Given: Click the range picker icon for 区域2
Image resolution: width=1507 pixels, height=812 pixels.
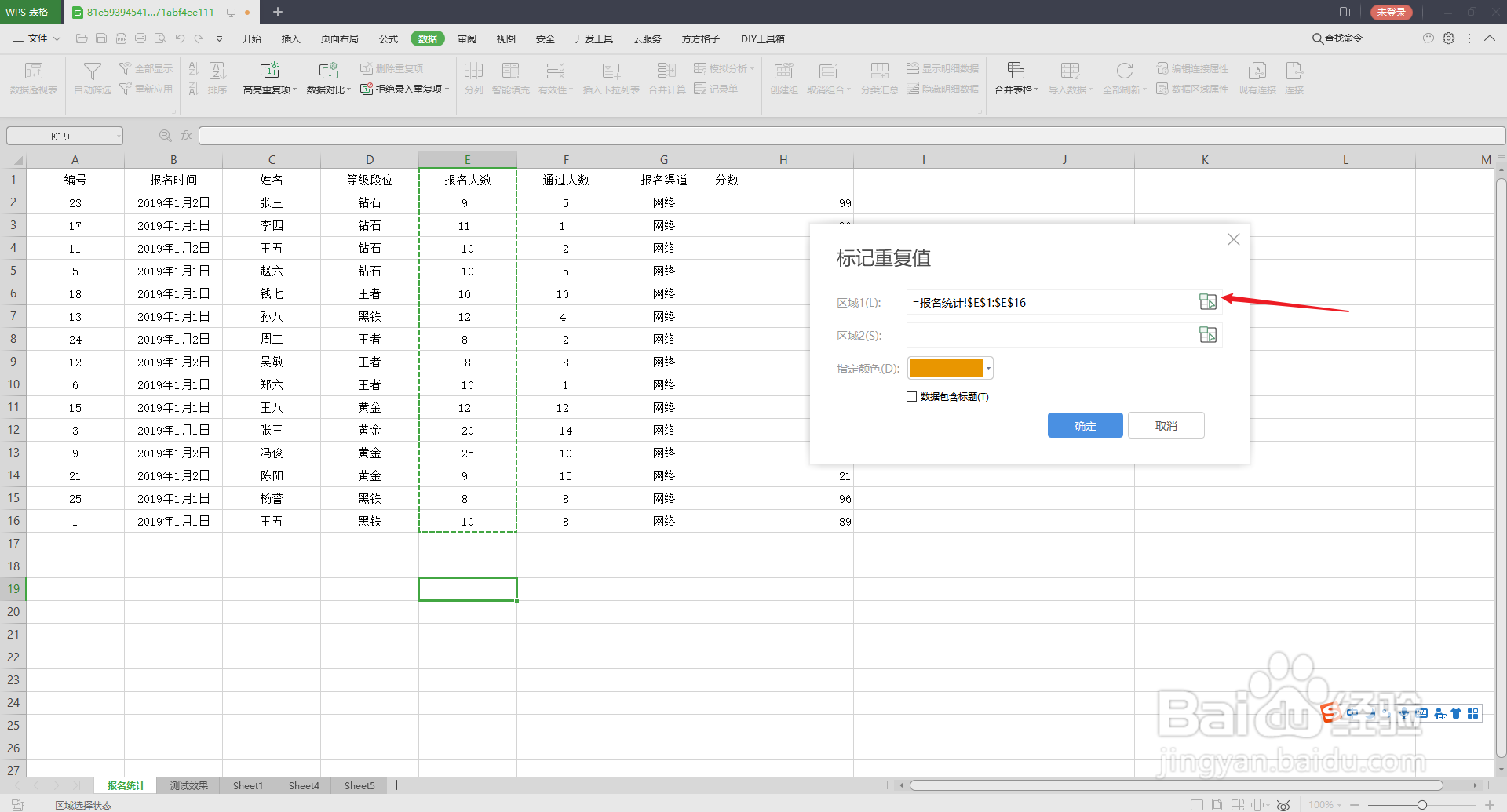Looking at the screenshot, I should tap(1208, 335).
